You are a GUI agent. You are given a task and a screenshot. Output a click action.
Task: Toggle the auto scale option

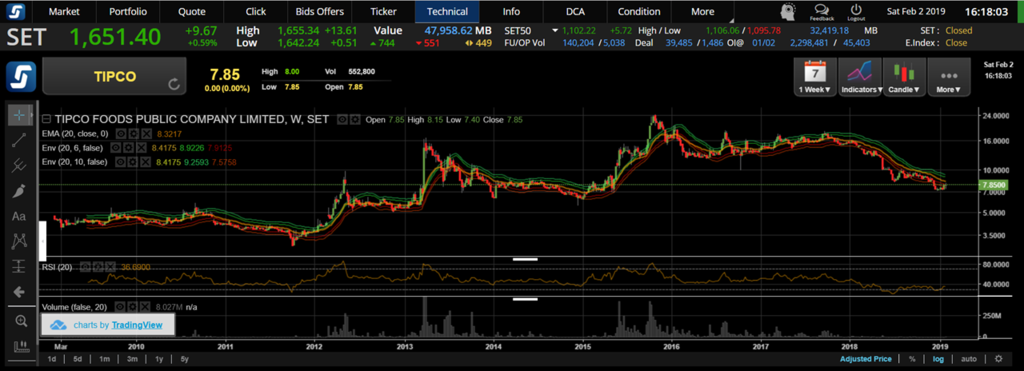969,359
